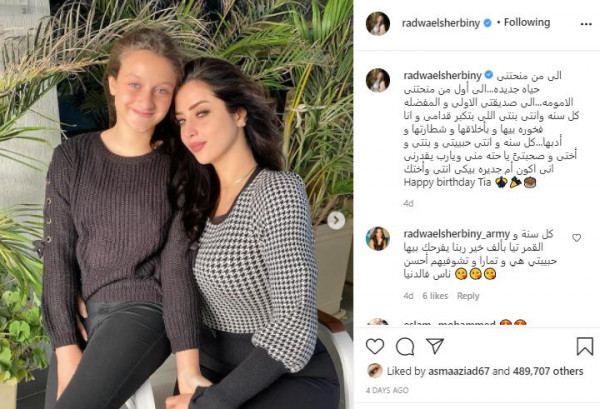
Task: Click the verified badge beside header username
Action: coord(488,23)
